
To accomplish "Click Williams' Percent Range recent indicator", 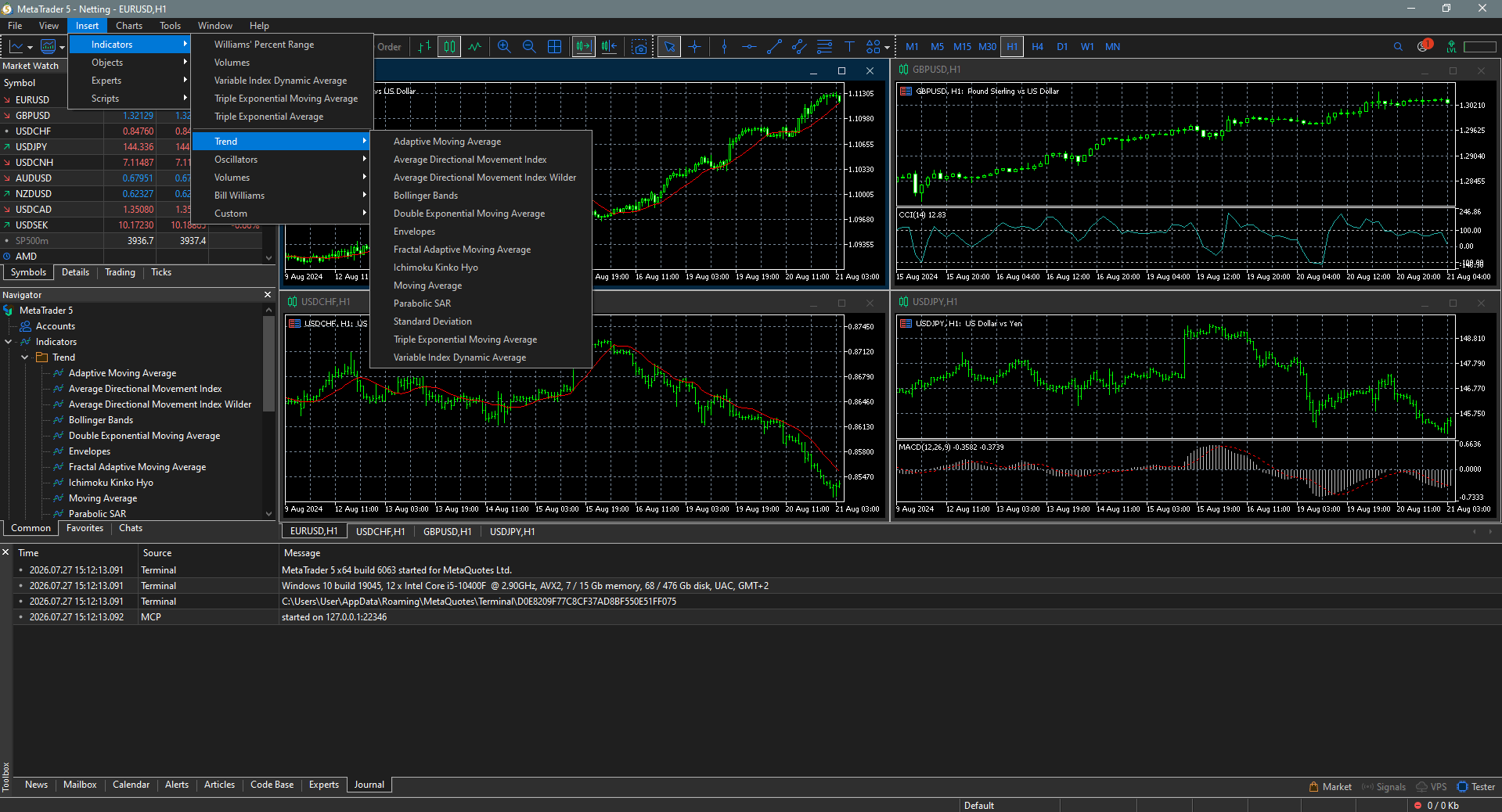I will click(282, 45).
